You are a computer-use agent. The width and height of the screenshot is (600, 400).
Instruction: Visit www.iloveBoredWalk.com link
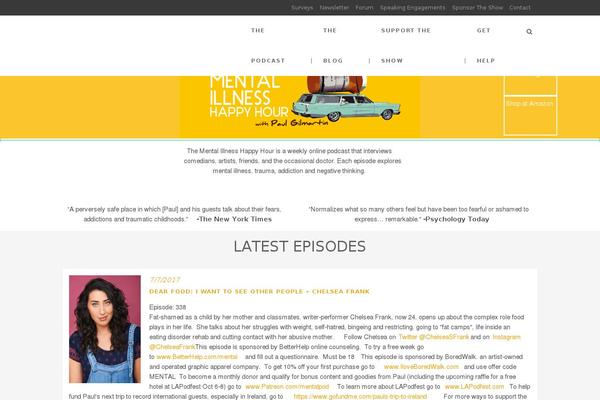pyautogui.click(x=421, y=367)
